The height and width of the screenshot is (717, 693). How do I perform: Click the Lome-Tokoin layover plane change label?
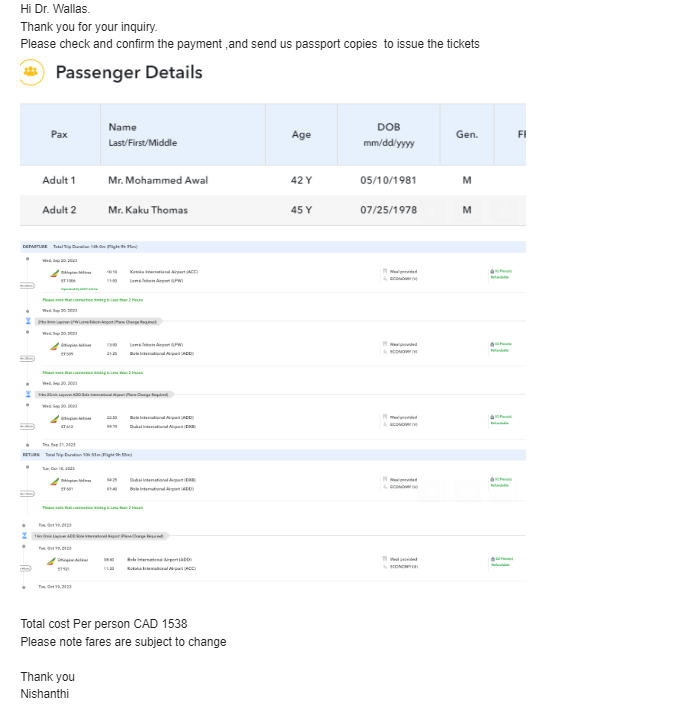pos(98,321)
